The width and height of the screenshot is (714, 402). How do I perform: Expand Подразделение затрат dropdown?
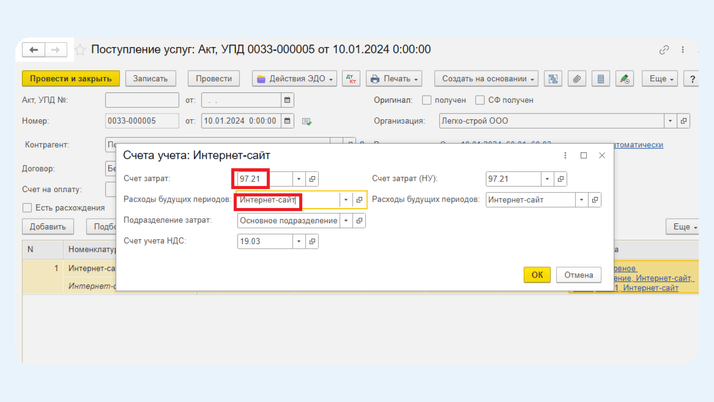346,220
